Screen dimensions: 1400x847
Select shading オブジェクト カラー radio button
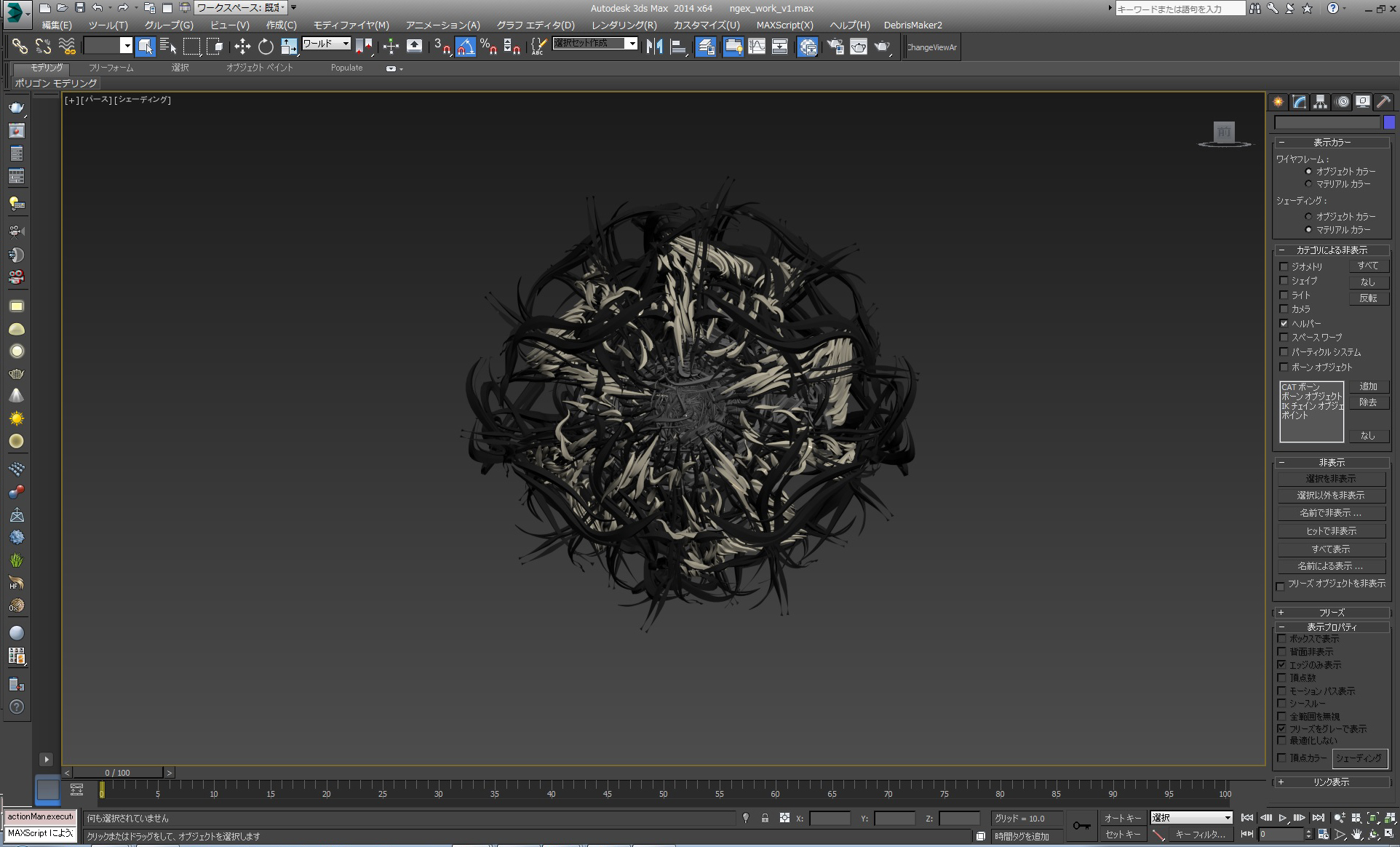pyautogui.click(x=1308, y=216)
